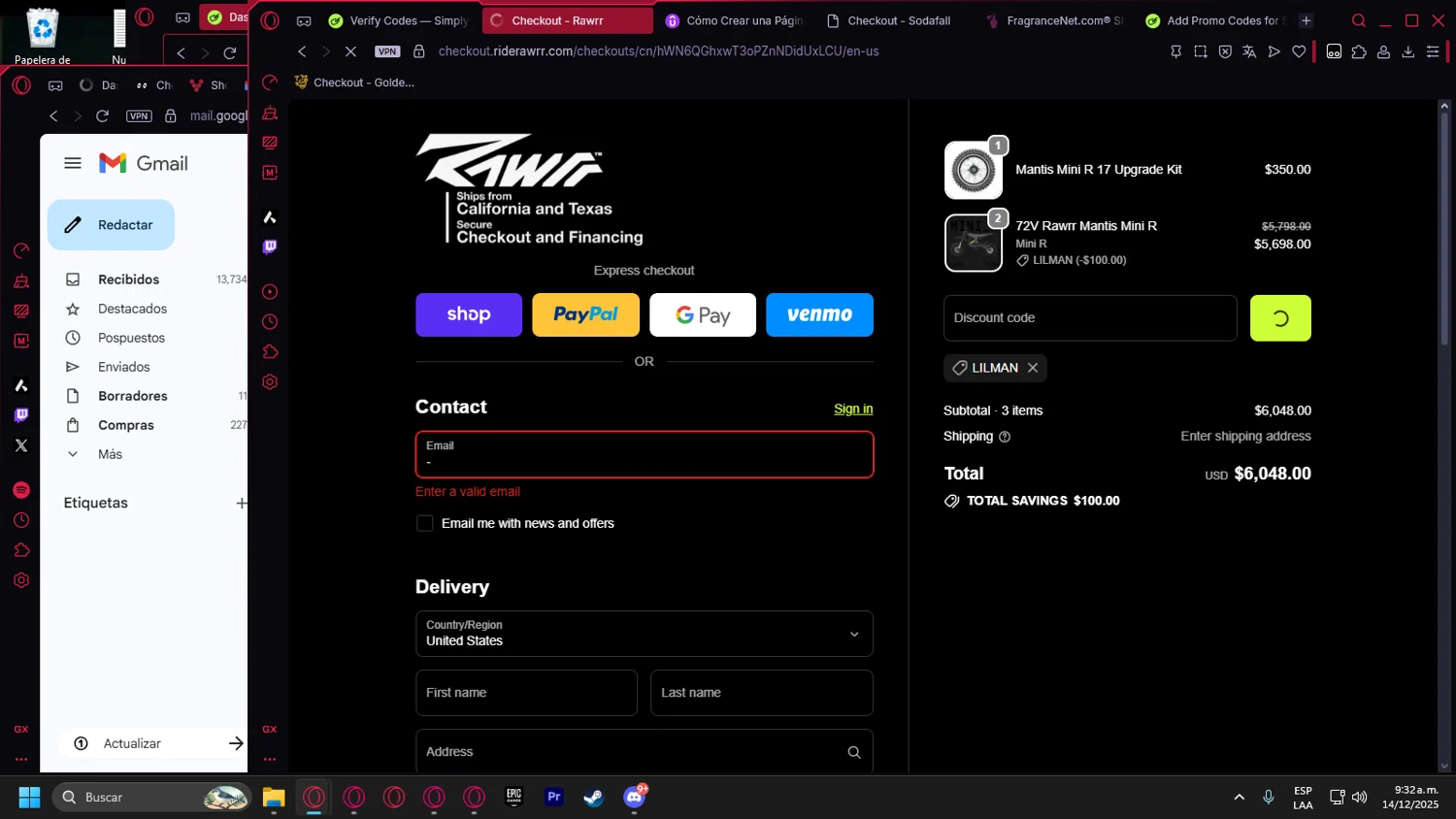The image size is (1456, 819).
Task: Open GX Cleaner broom icon in sidebar
Action: (270, 113)
